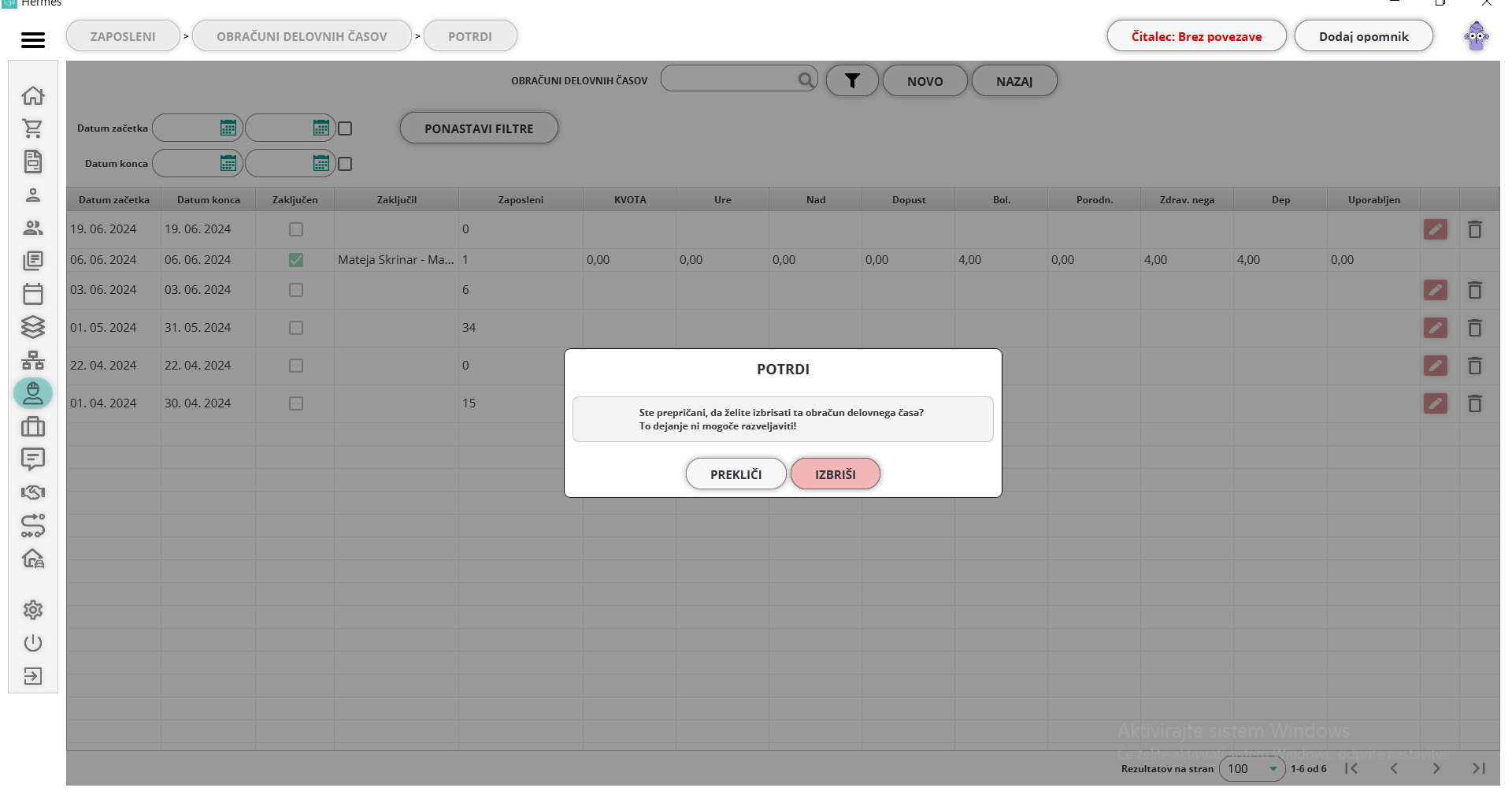Open the documents sidebar icon
The image size is (1512, 799).
pyautogui.click(x=33, y=162)
